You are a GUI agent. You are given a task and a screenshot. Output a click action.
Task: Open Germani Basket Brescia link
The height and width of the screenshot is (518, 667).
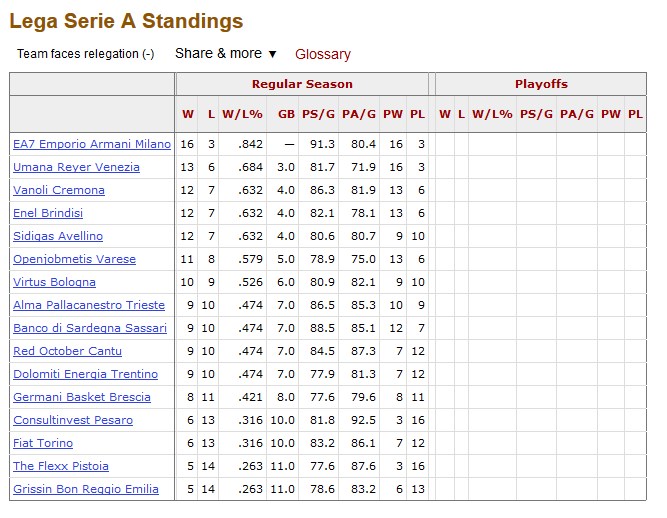(82, 397)
